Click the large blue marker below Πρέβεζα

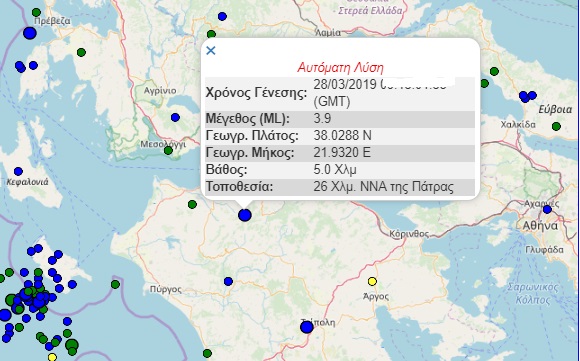tap(30, 33)
